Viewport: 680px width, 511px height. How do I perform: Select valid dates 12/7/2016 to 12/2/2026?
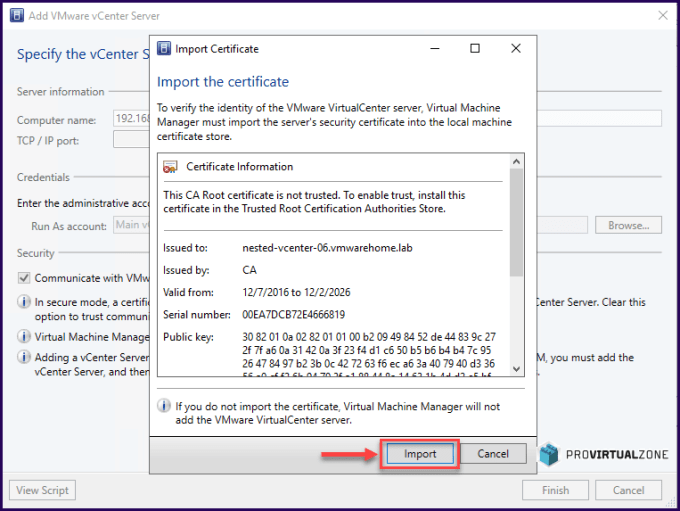coord(296,292)
